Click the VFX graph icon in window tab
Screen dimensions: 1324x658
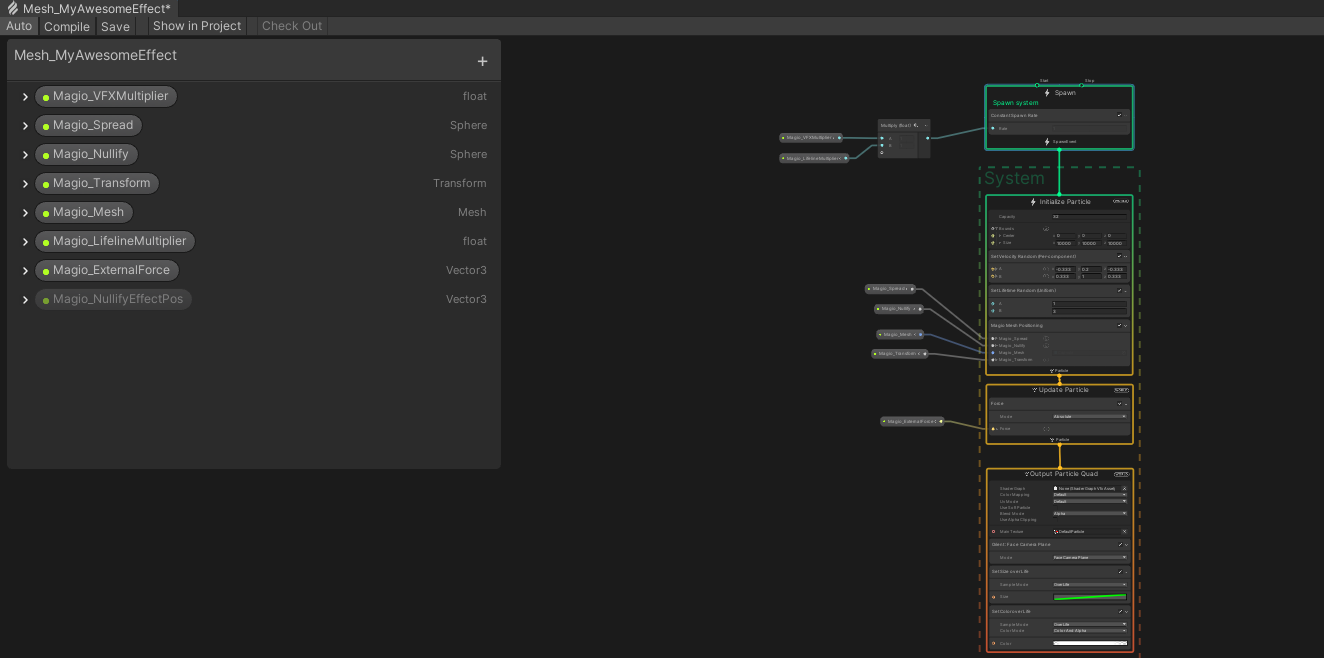pyautogui.click(x=12, y=8)
